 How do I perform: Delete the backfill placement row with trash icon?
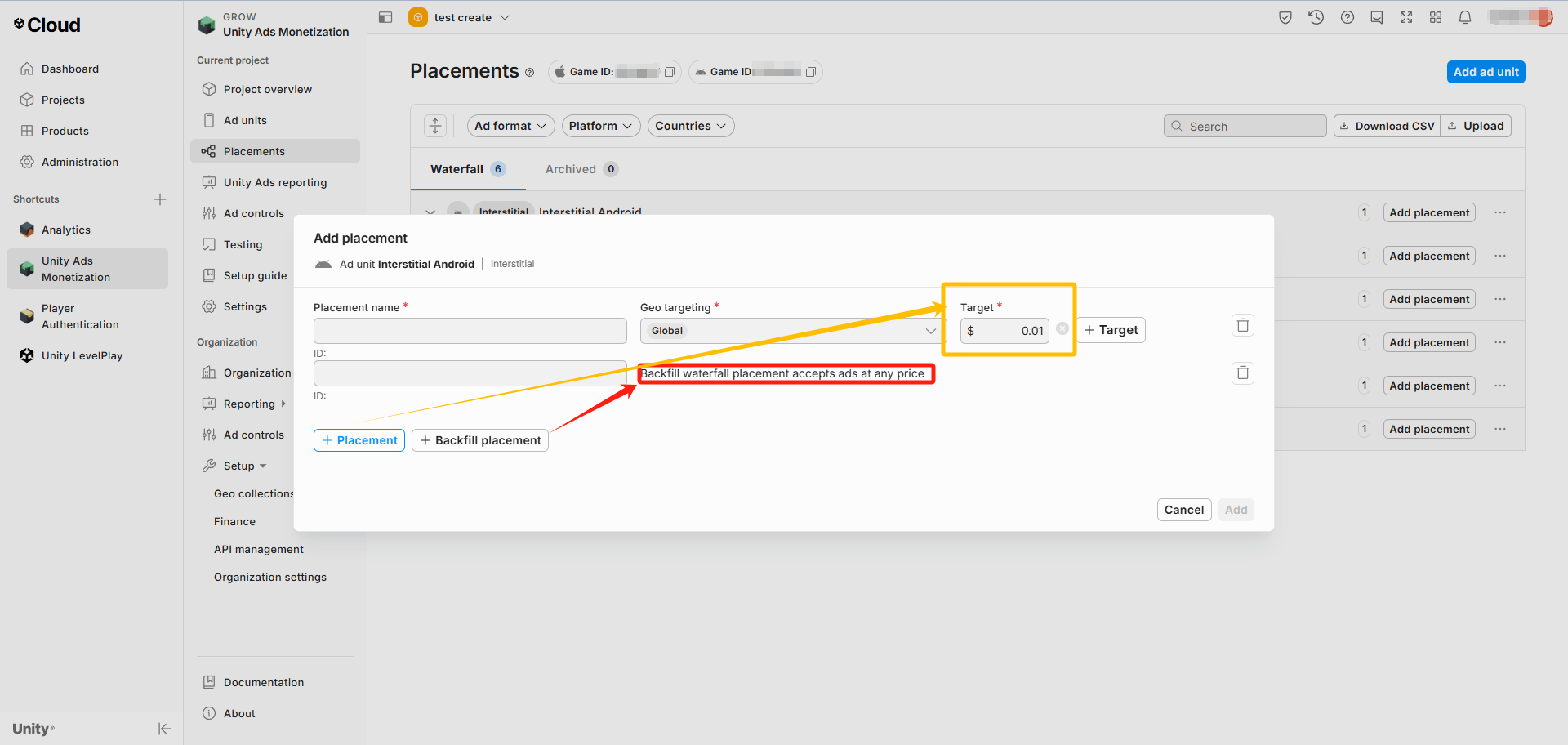1242,373
